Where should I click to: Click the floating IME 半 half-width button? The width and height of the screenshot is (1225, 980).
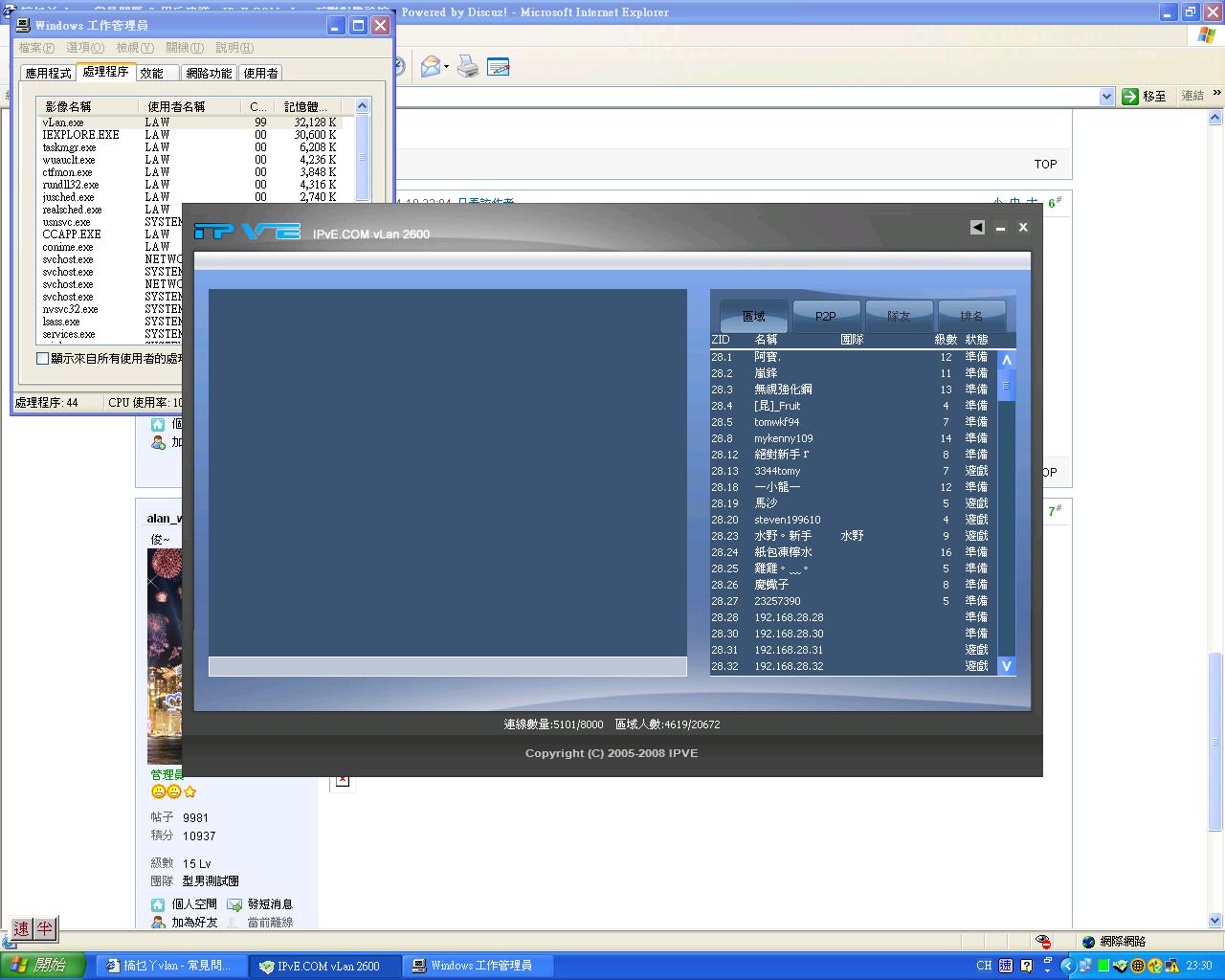point(44,928)
